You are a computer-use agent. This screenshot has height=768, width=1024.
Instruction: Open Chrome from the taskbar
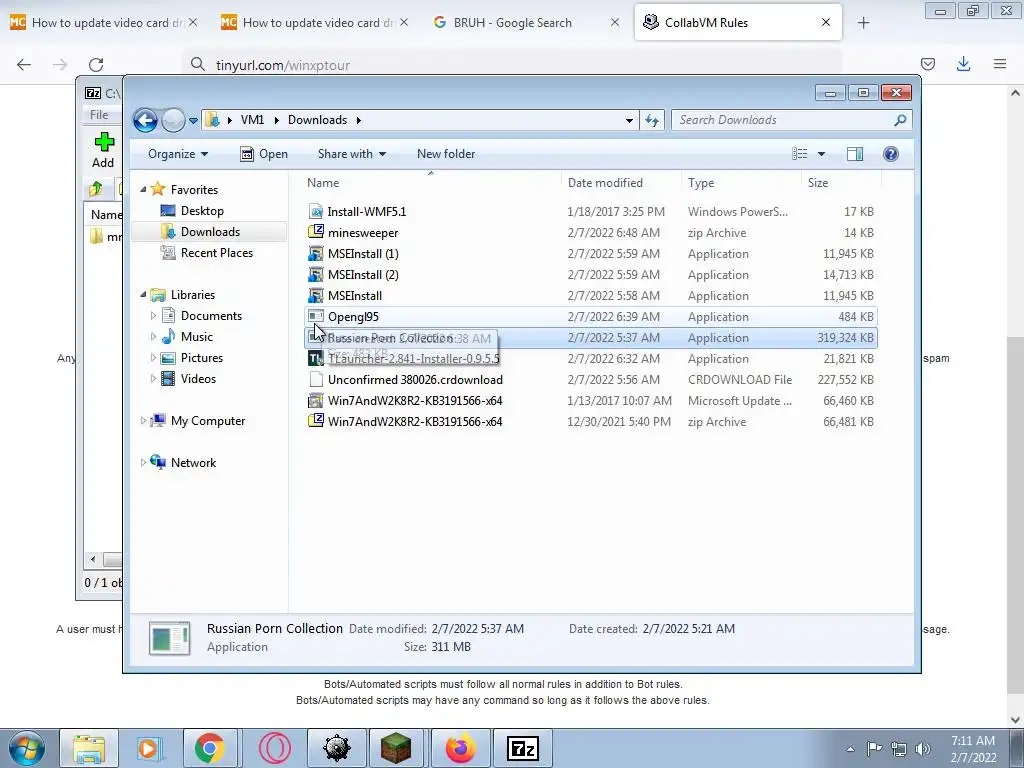(x=210, y=748)
